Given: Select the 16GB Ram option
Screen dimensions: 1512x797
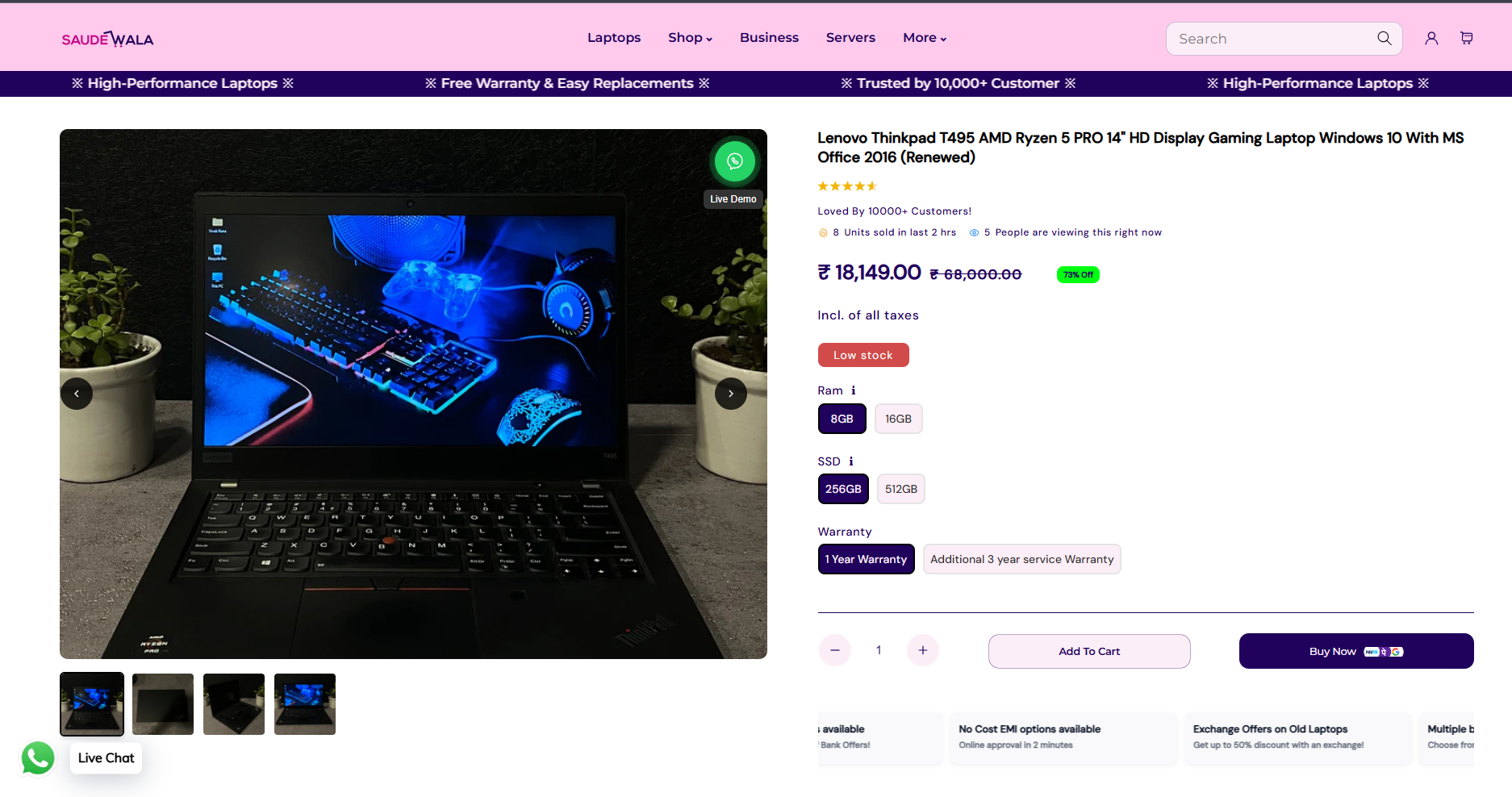Looking at the screenshot, I should tap(898, 419).
